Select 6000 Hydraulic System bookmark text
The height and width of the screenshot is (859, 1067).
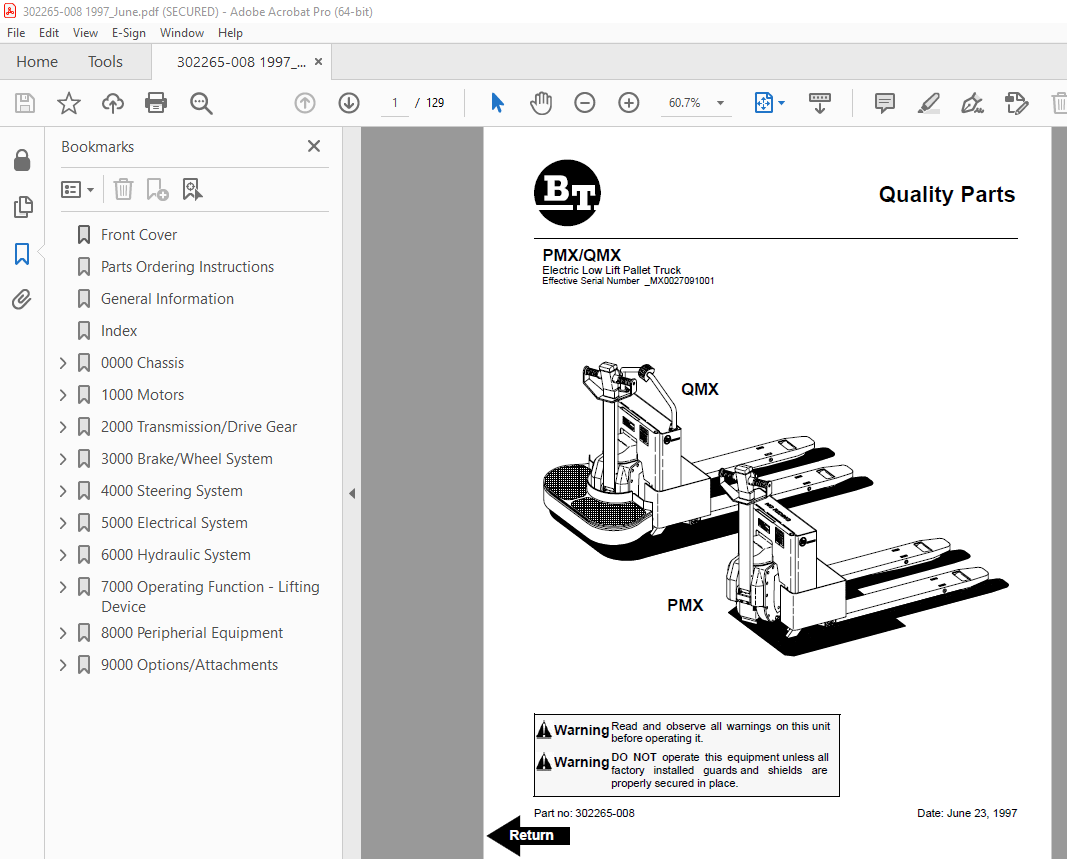pyautogui.click(x=176, y=555)
